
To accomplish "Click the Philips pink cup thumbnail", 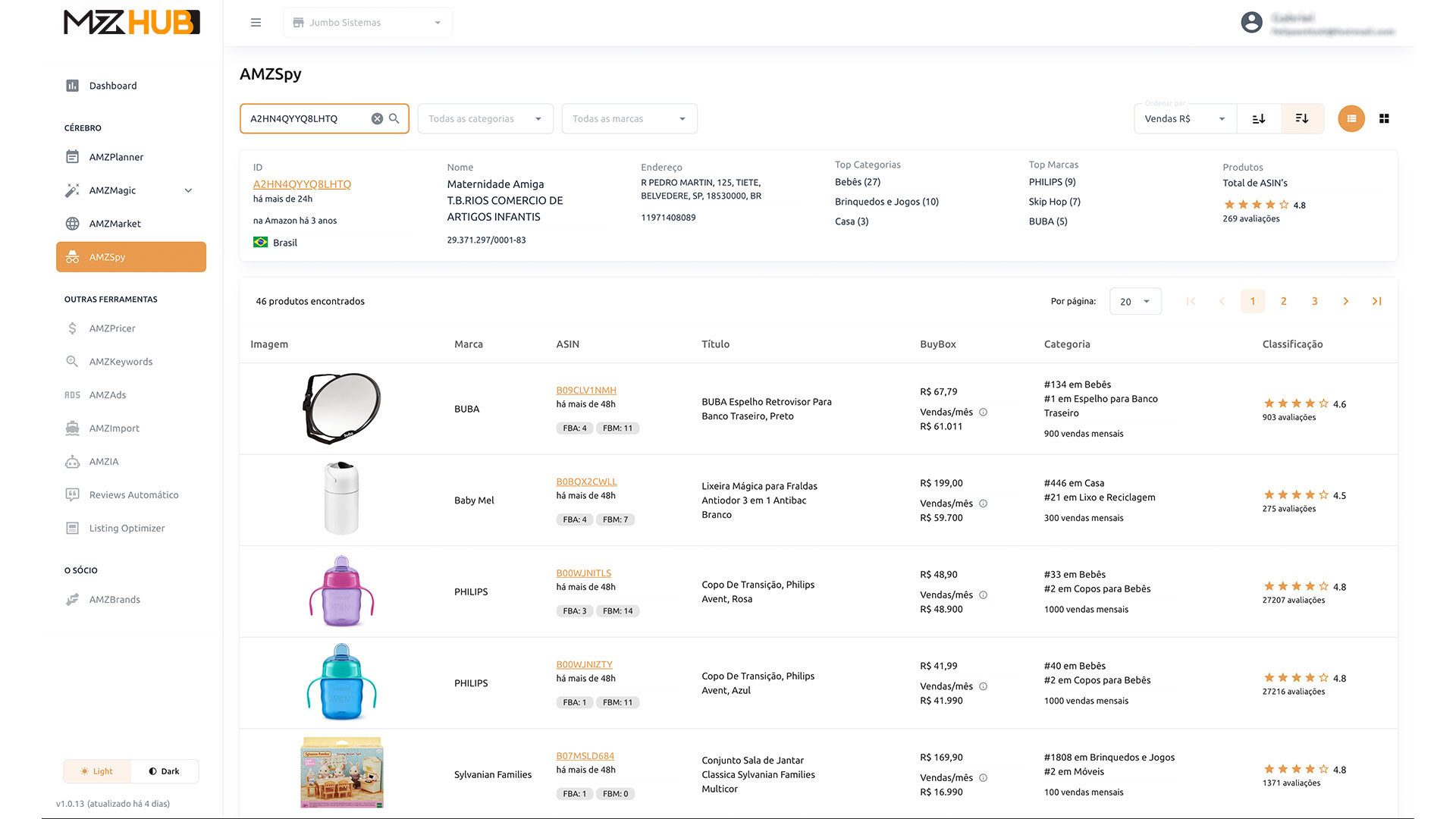I will pyautogui.click(x=342, y=591).
